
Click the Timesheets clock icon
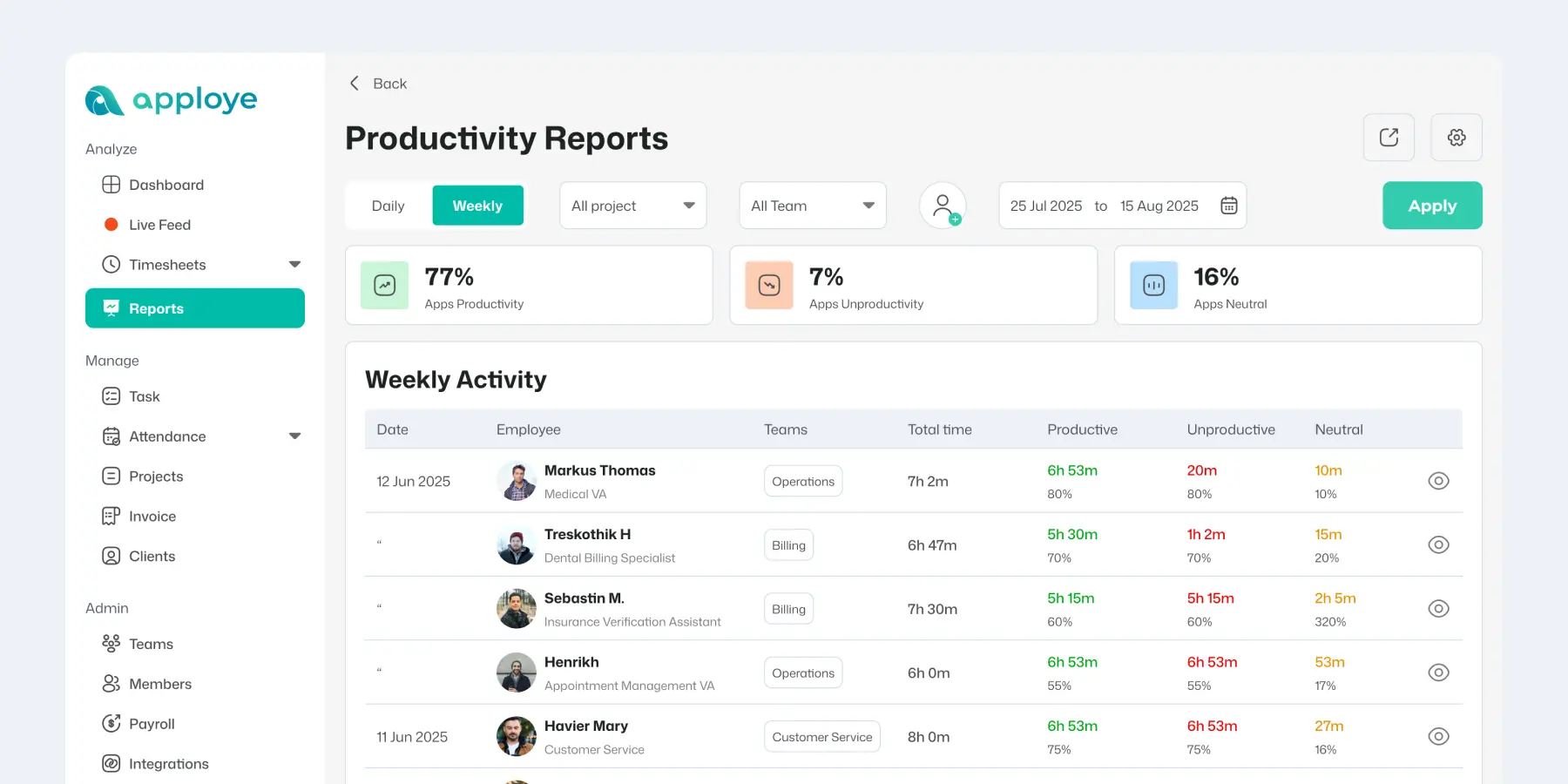click(x=111, y=264)
